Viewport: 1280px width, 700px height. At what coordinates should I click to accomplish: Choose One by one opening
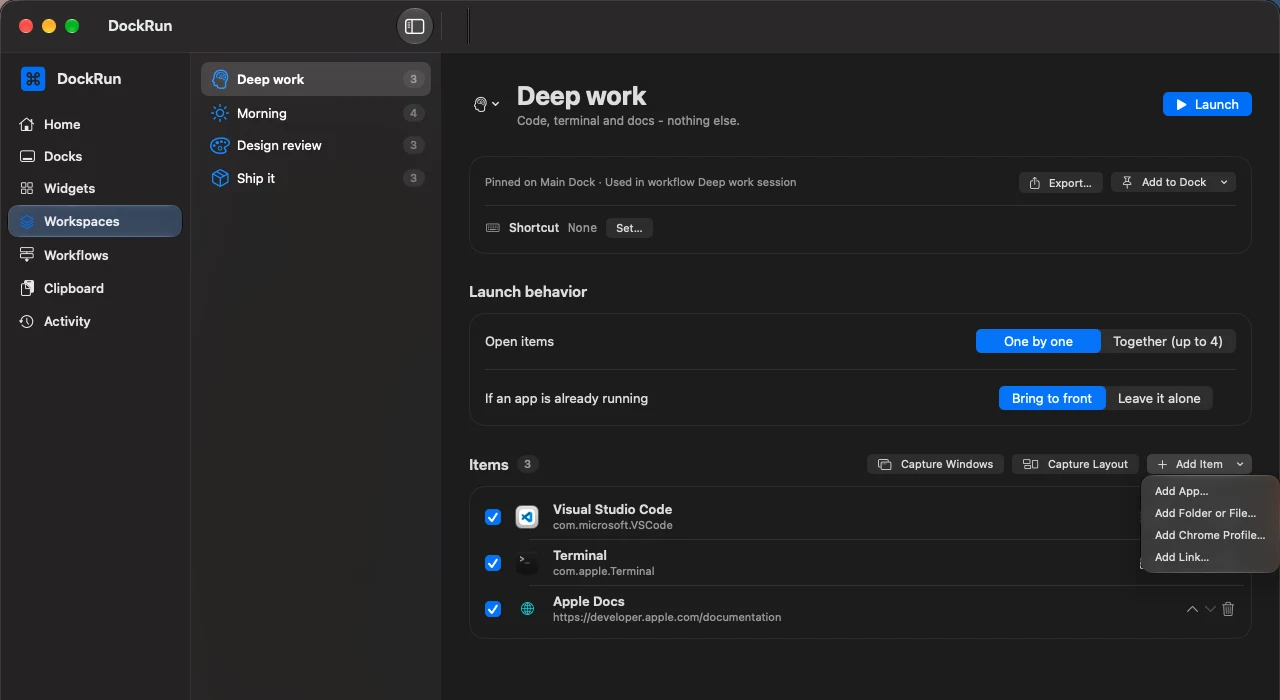tap(1038, 341)
